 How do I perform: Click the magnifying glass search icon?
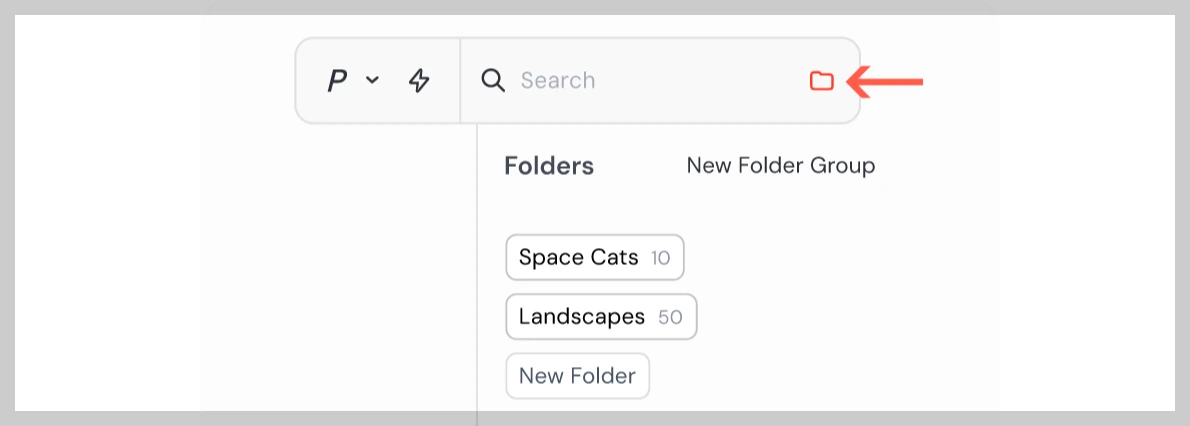point(493,80)
